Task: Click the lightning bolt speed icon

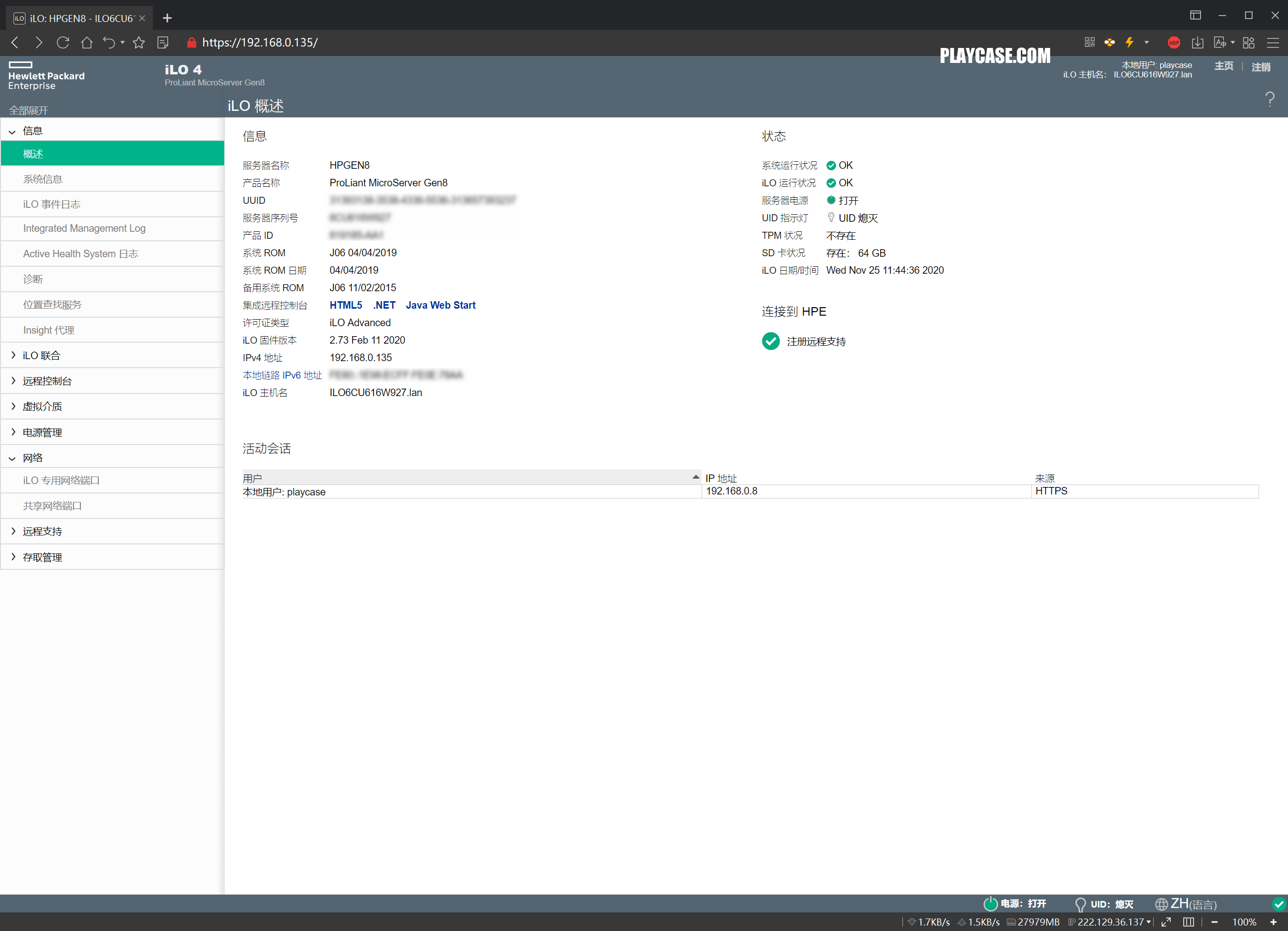Action: (x=1129, y=42)
